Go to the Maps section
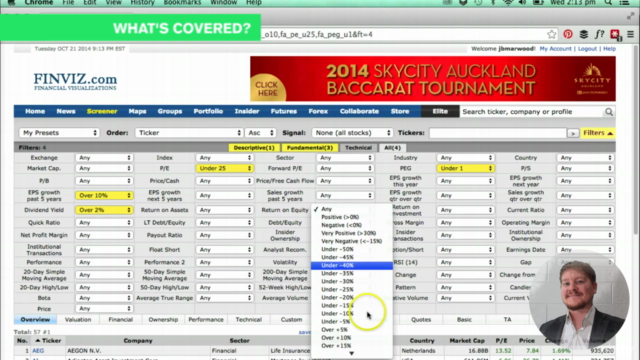The width and height of the screenshot is (640, 360). point(137,111)
